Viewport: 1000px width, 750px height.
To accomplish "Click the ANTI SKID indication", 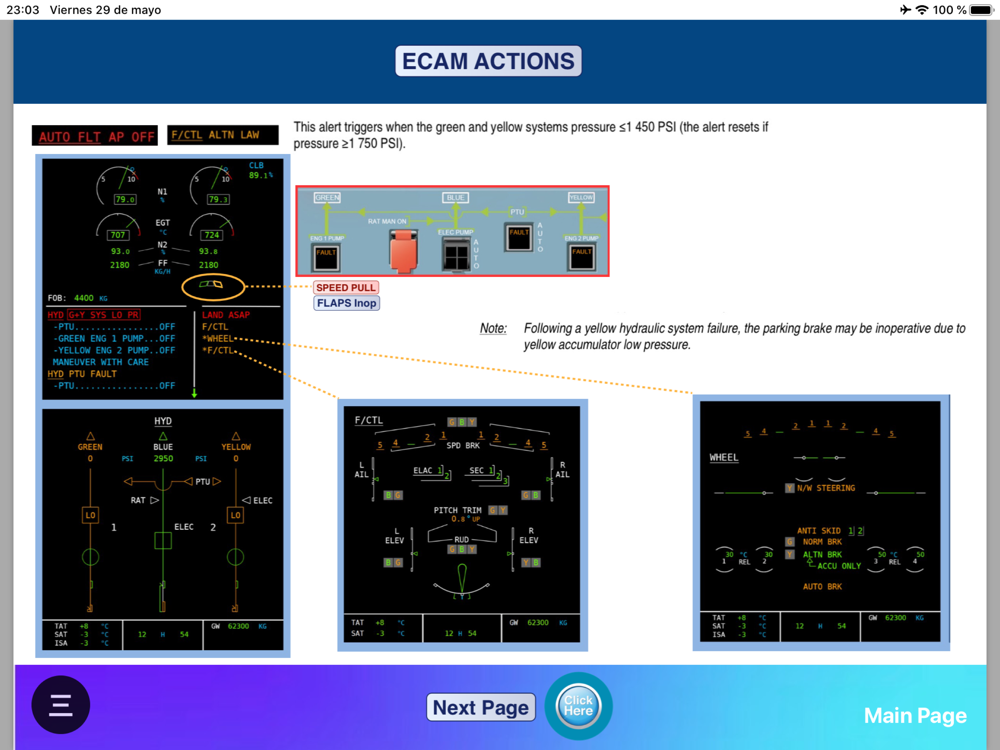I will click(830, 531).
